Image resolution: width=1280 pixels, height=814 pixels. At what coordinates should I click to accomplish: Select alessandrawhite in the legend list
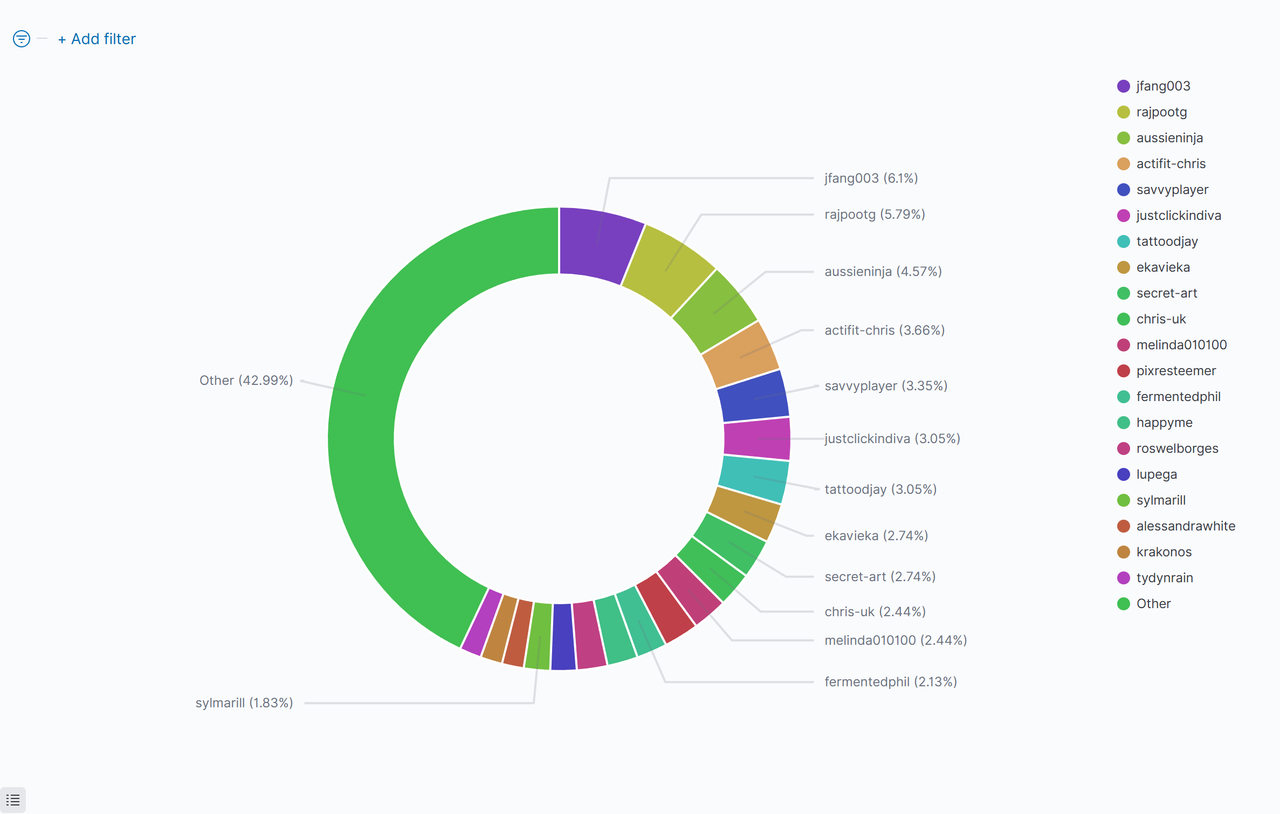point(1185,526)
